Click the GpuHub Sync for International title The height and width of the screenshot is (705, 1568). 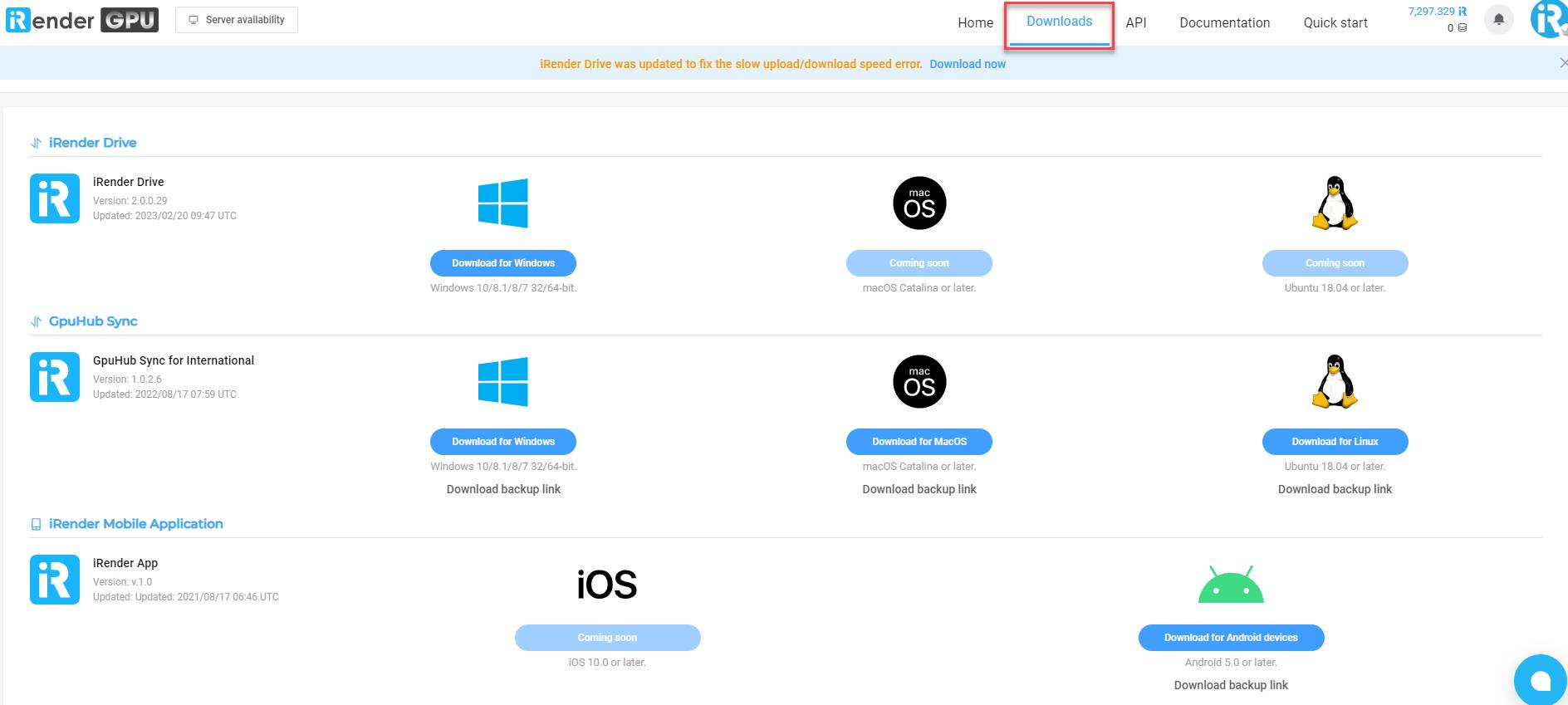[x=174, y=360]
